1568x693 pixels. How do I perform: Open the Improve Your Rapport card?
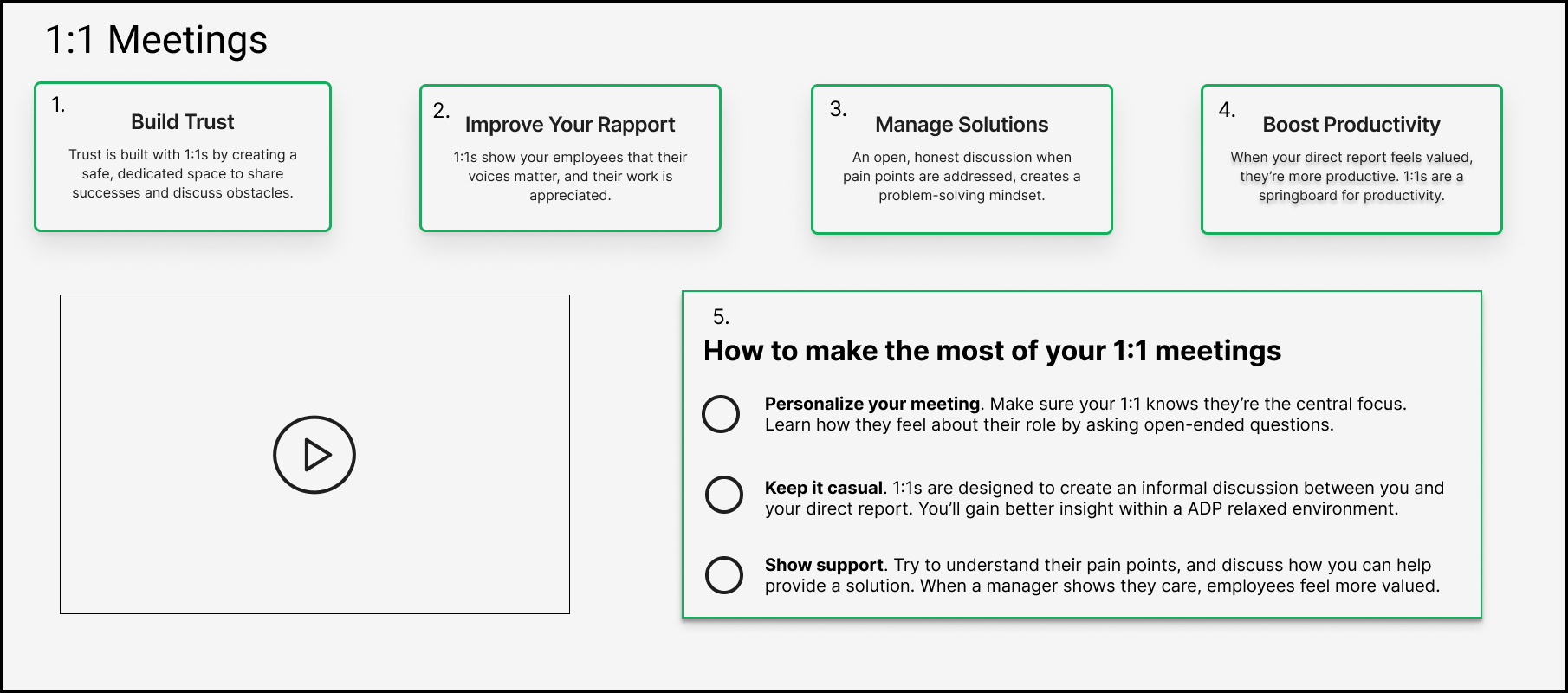pyautogui.click(x=569, y=125)
